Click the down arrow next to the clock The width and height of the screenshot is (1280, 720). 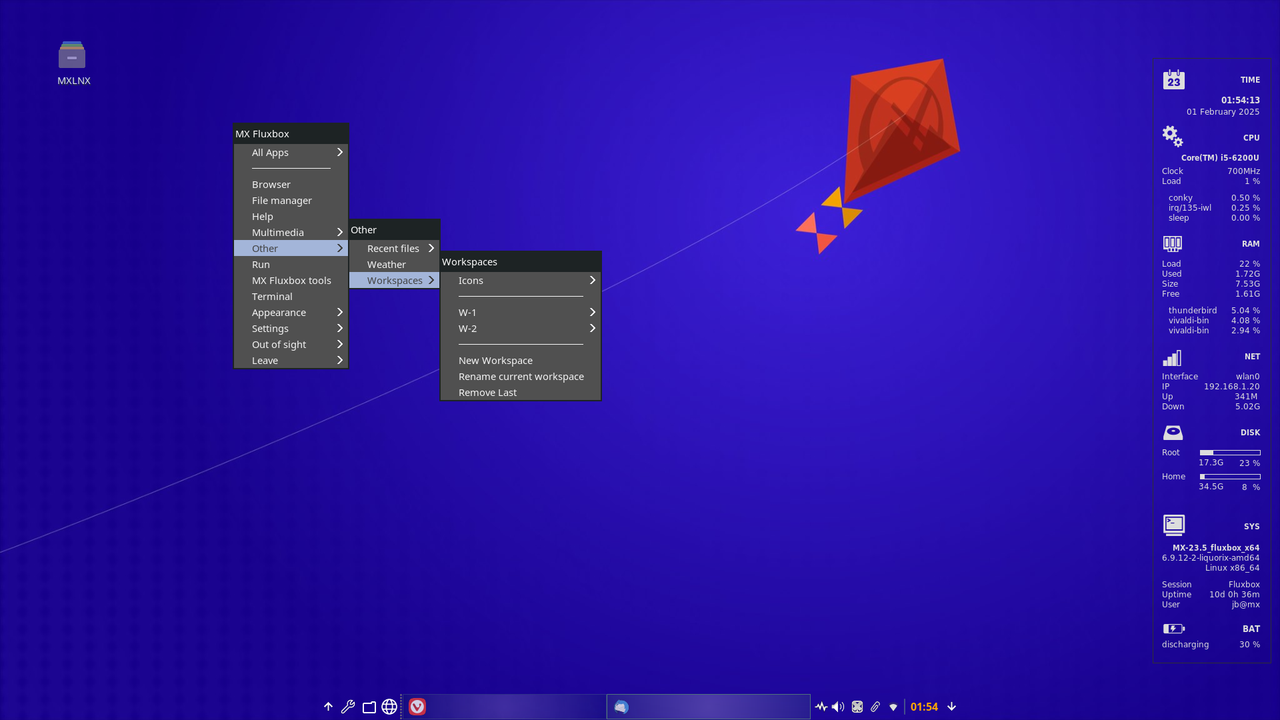click(x=951, y=707)
